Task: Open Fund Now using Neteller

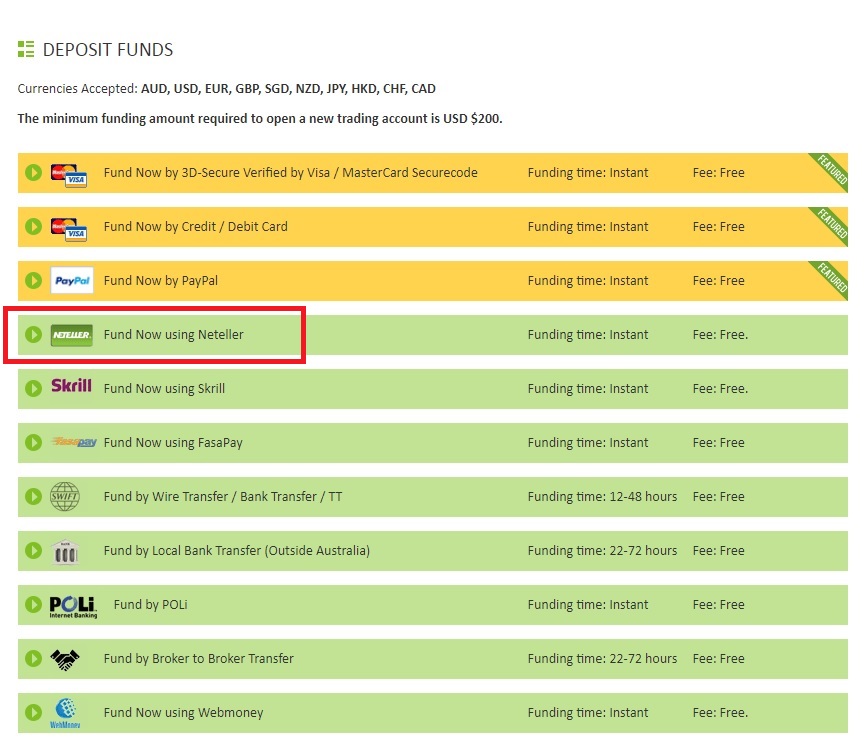Action: coord(174,335)
